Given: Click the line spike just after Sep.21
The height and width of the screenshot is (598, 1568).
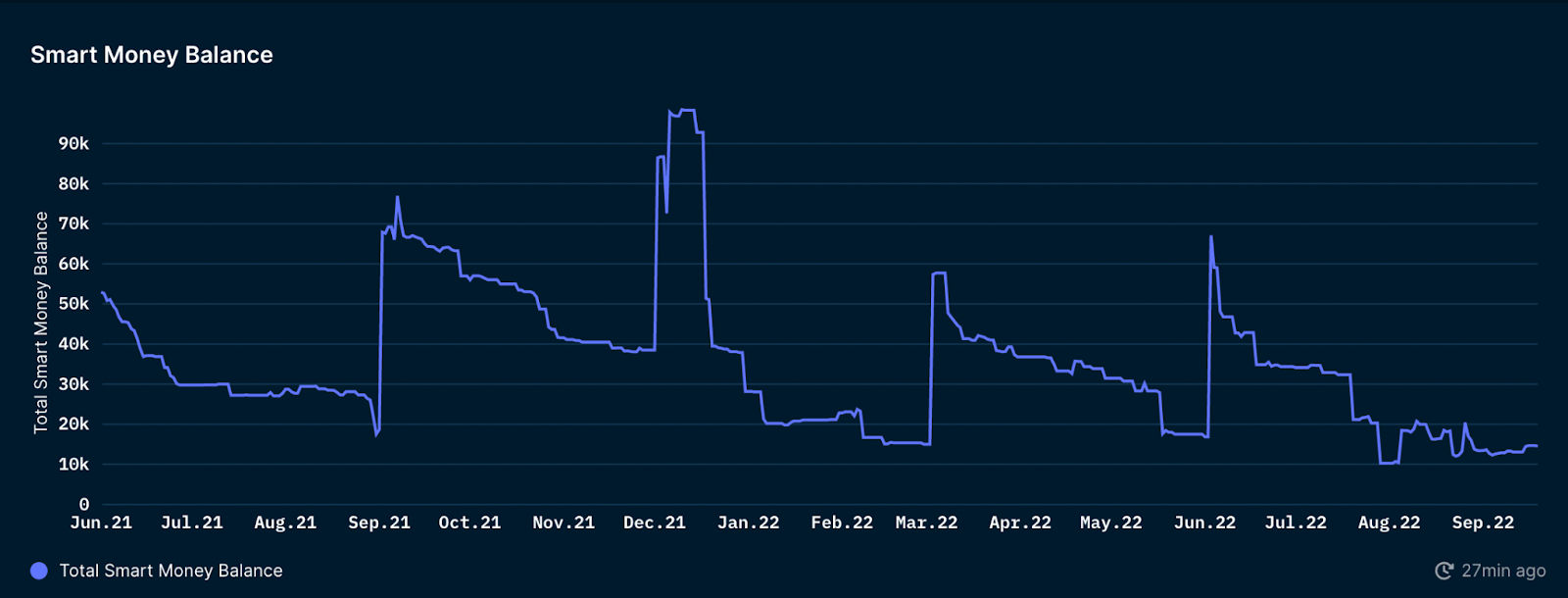Looking at the screenshot, I should pos(397,197).
